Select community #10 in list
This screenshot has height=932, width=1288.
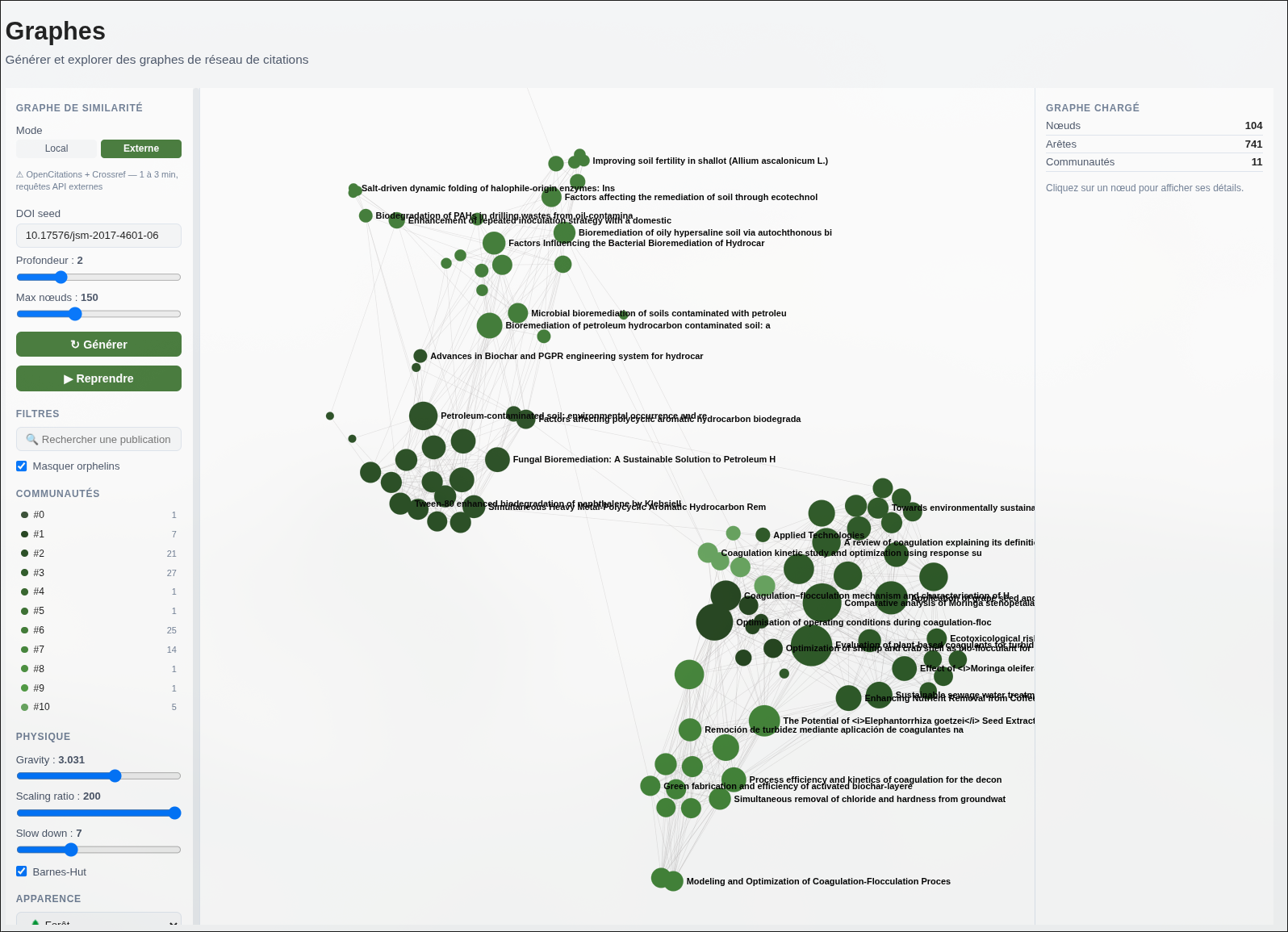tap(98, 707)
